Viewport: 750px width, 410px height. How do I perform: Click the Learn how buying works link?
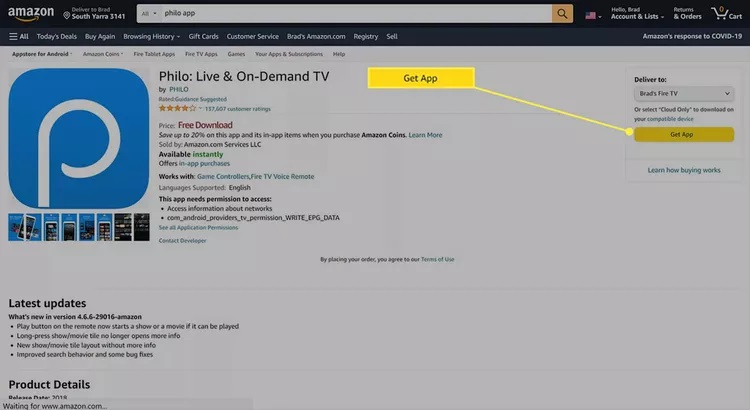click(x=684, y=170)
